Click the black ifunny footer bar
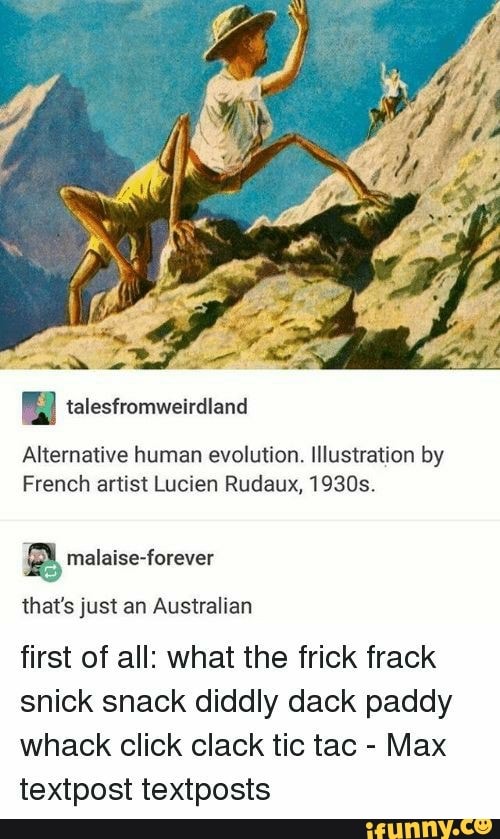The image size is (500, 839). click(250, 828)
